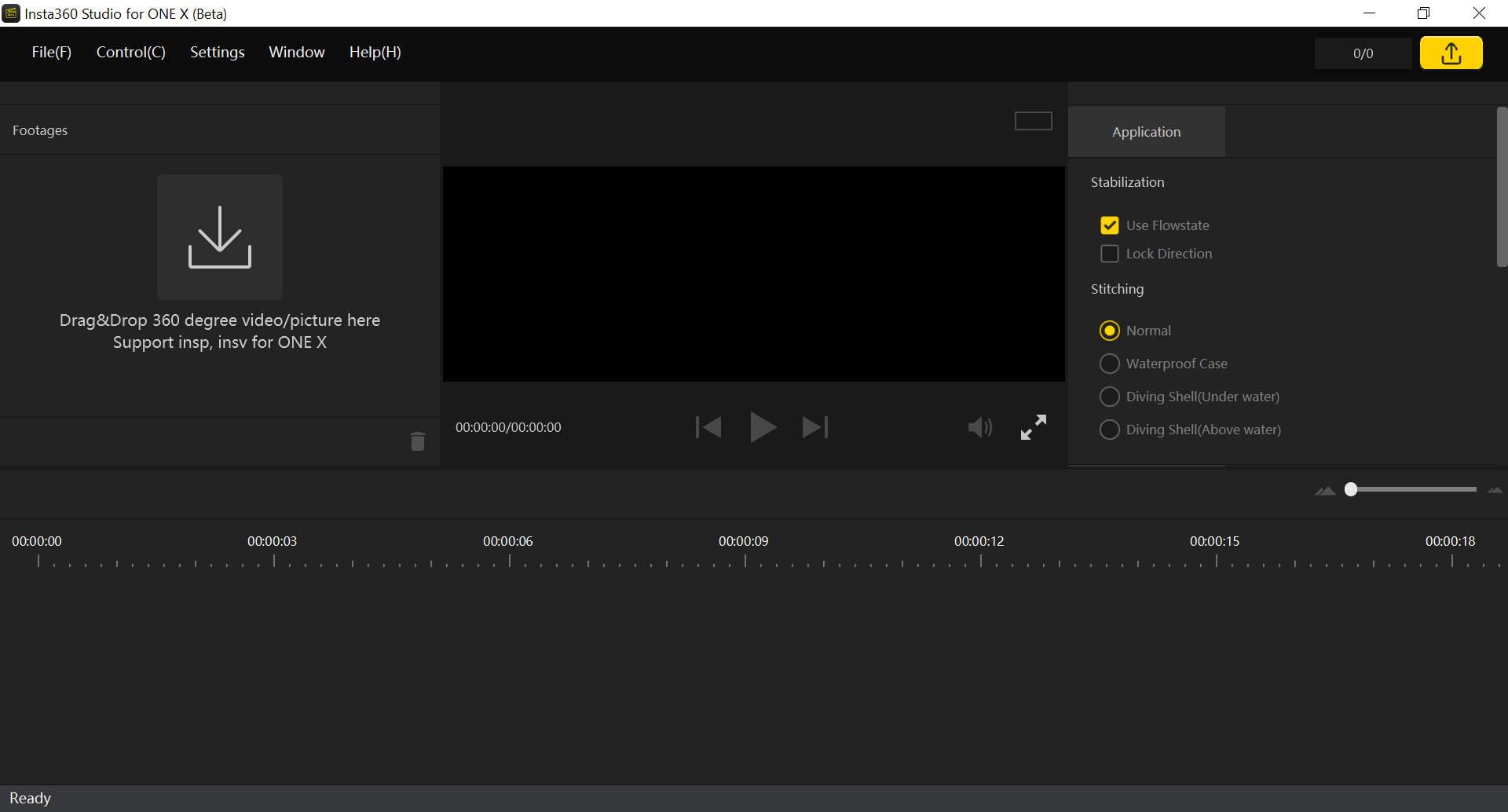Click the 00:00:12 timeline marker
1508x812 pixels.
click(979, 541)
